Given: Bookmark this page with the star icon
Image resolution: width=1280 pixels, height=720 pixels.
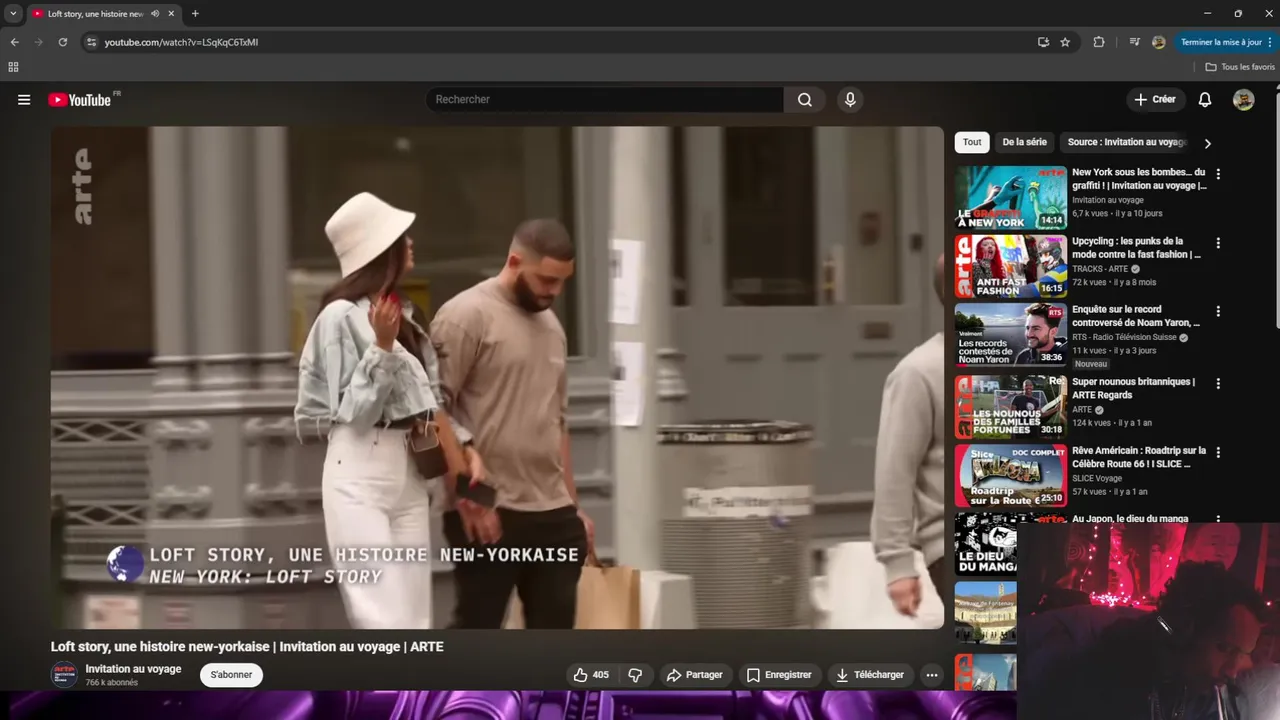Looking at the screenshot, I should tap(1065, 42).
